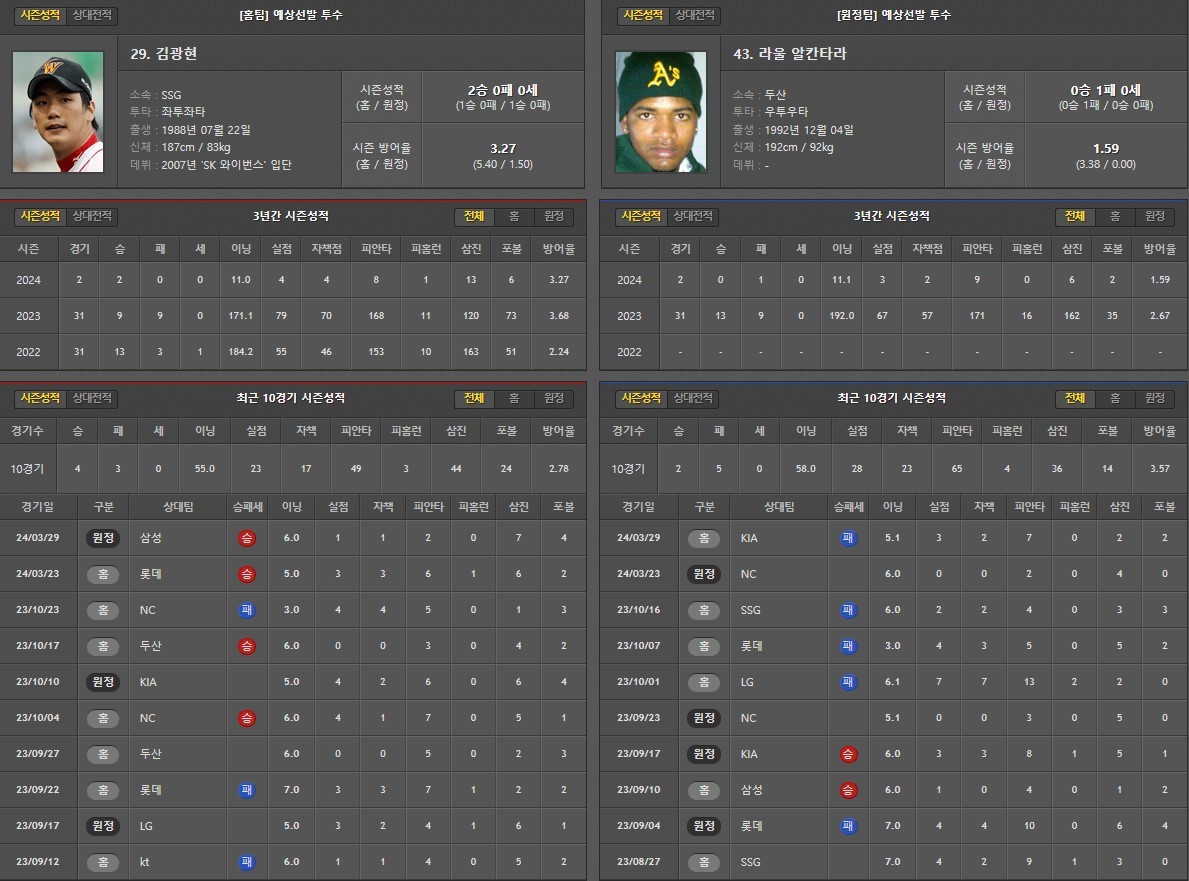Switch to 상대전적 tab in away pitcher header
The image size is (1189, 881).
click(x=695, y=15)
